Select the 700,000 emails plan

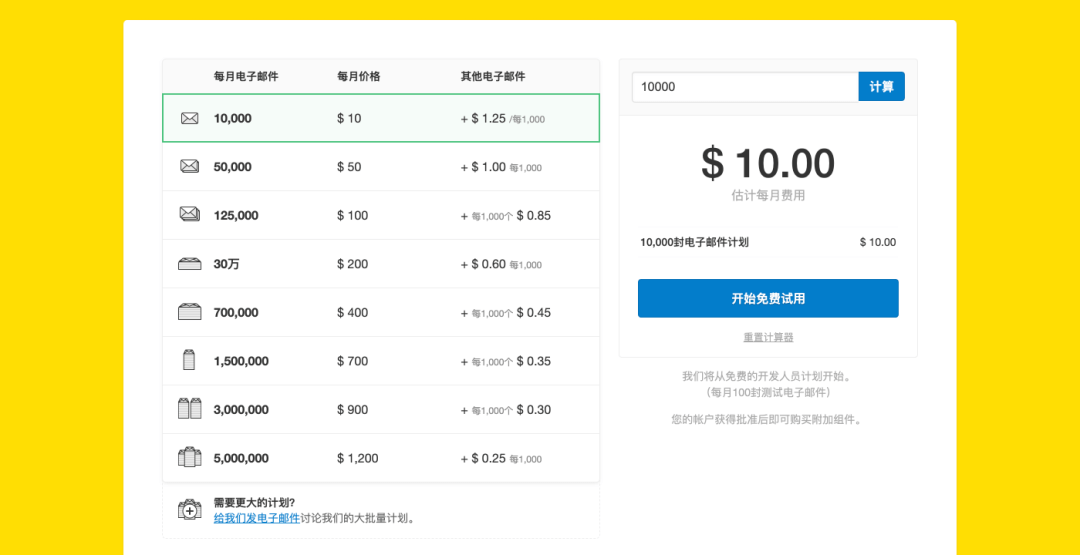[x=381, y=313]
